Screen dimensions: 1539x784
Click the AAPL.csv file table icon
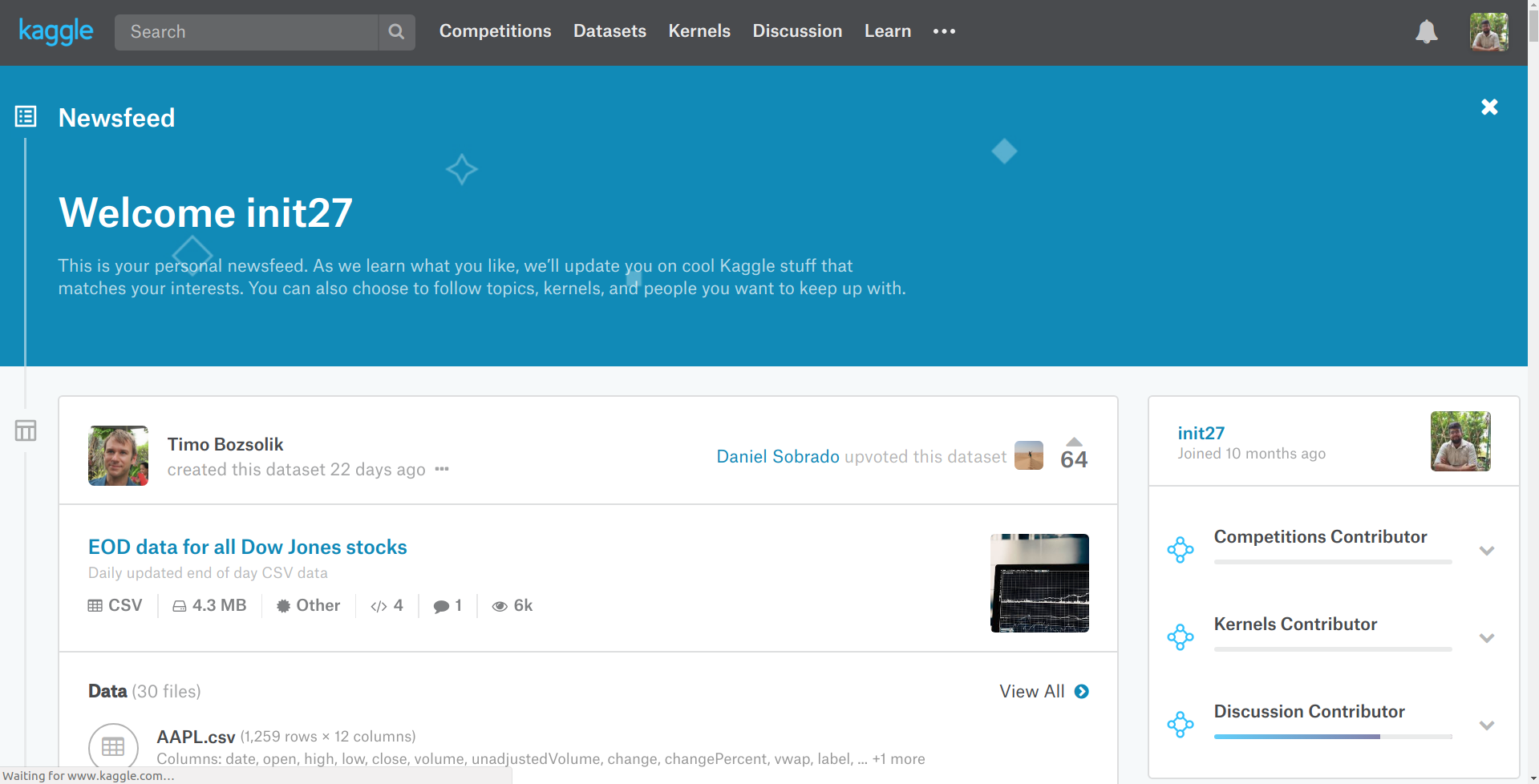coord(113,747)
